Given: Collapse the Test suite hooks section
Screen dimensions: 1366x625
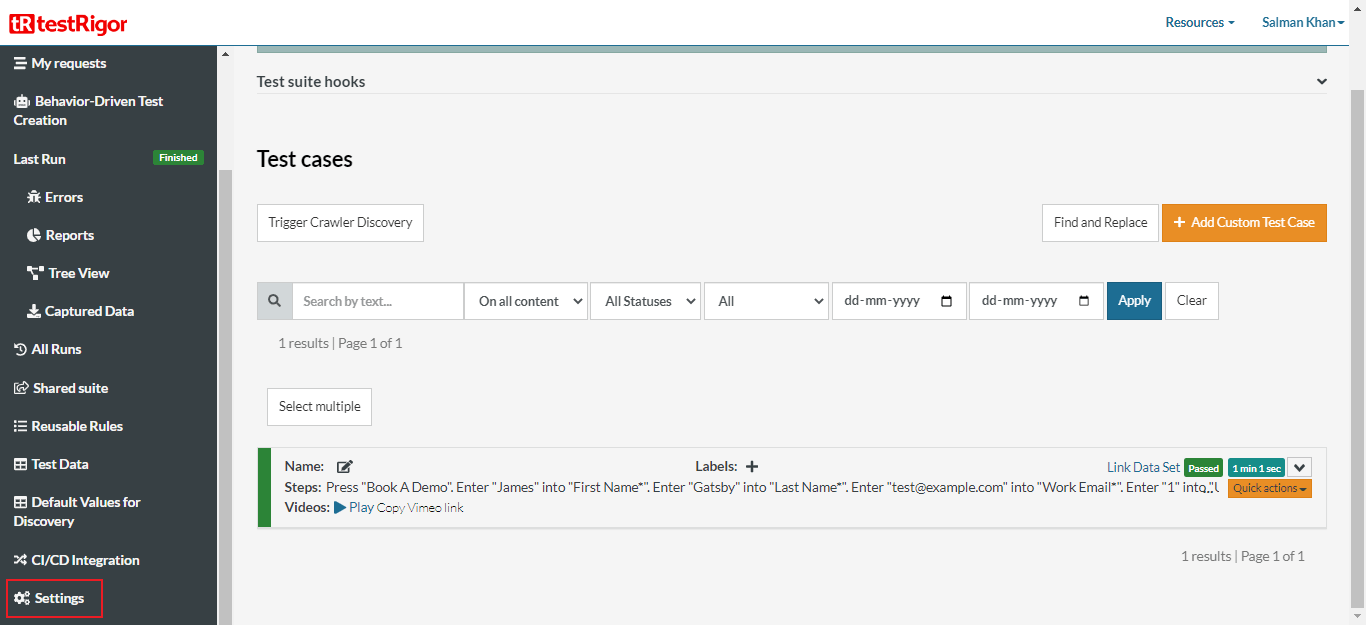Looking at the screenshot, I should [1321, 81].
